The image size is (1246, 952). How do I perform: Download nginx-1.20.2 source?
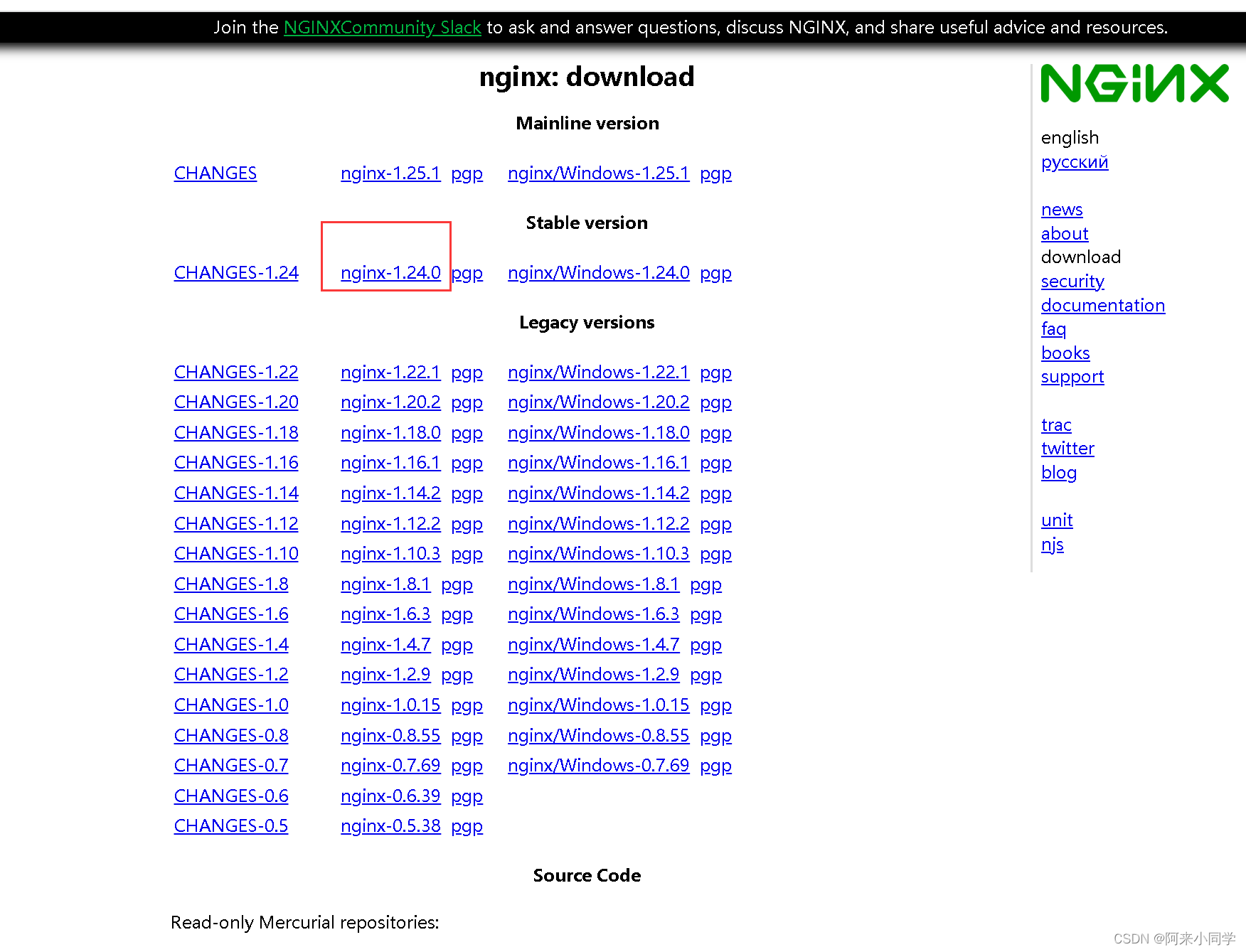pos(390,402)
